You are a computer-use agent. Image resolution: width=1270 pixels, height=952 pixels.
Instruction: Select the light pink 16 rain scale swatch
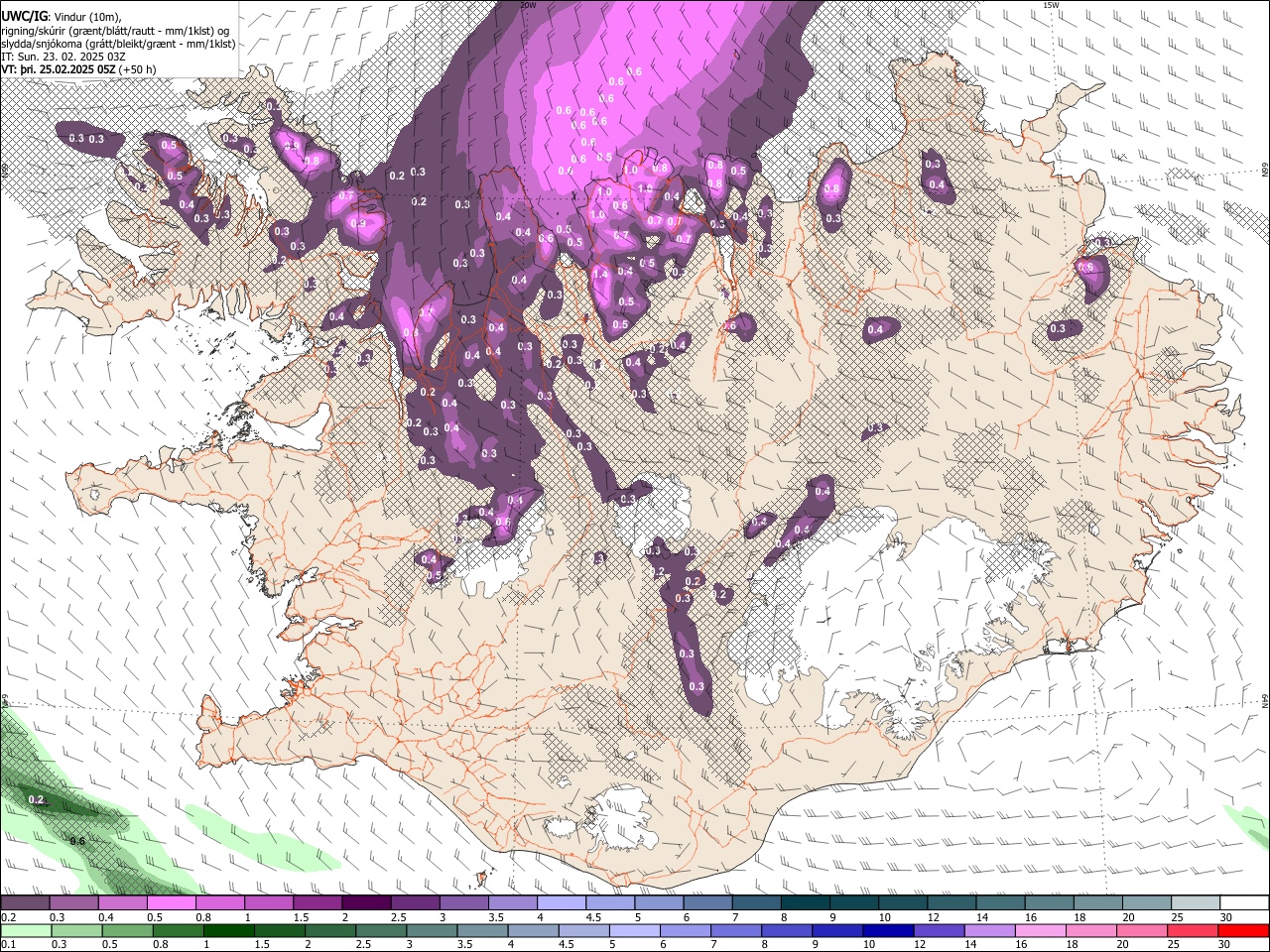coord(1040,930)
